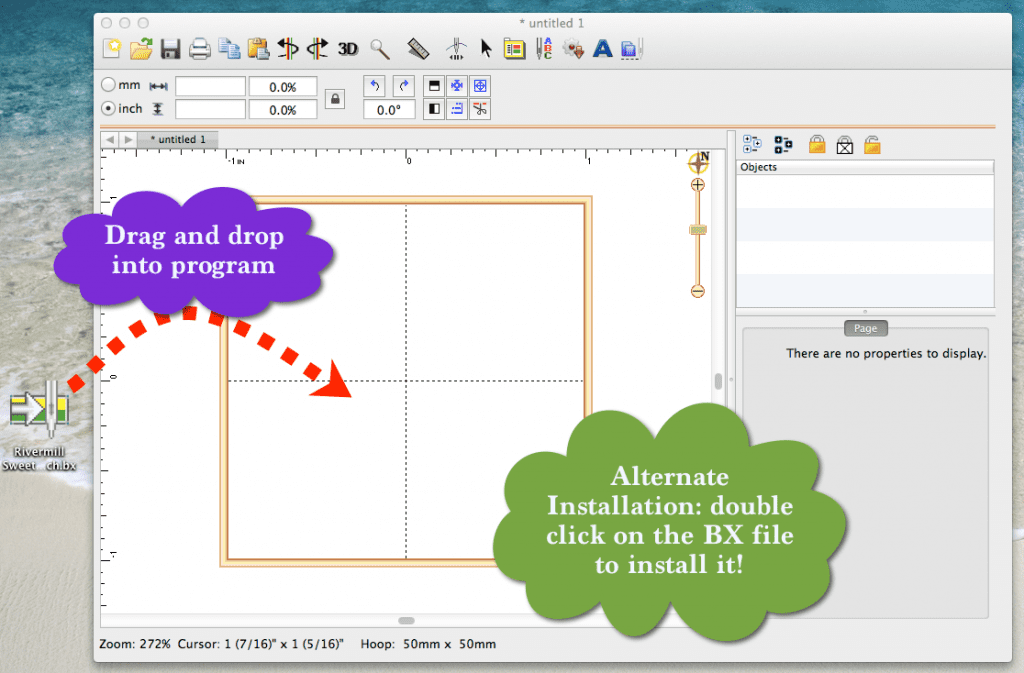
Task: Switch to the untitled 1 document tab
Action: (178, 140)
